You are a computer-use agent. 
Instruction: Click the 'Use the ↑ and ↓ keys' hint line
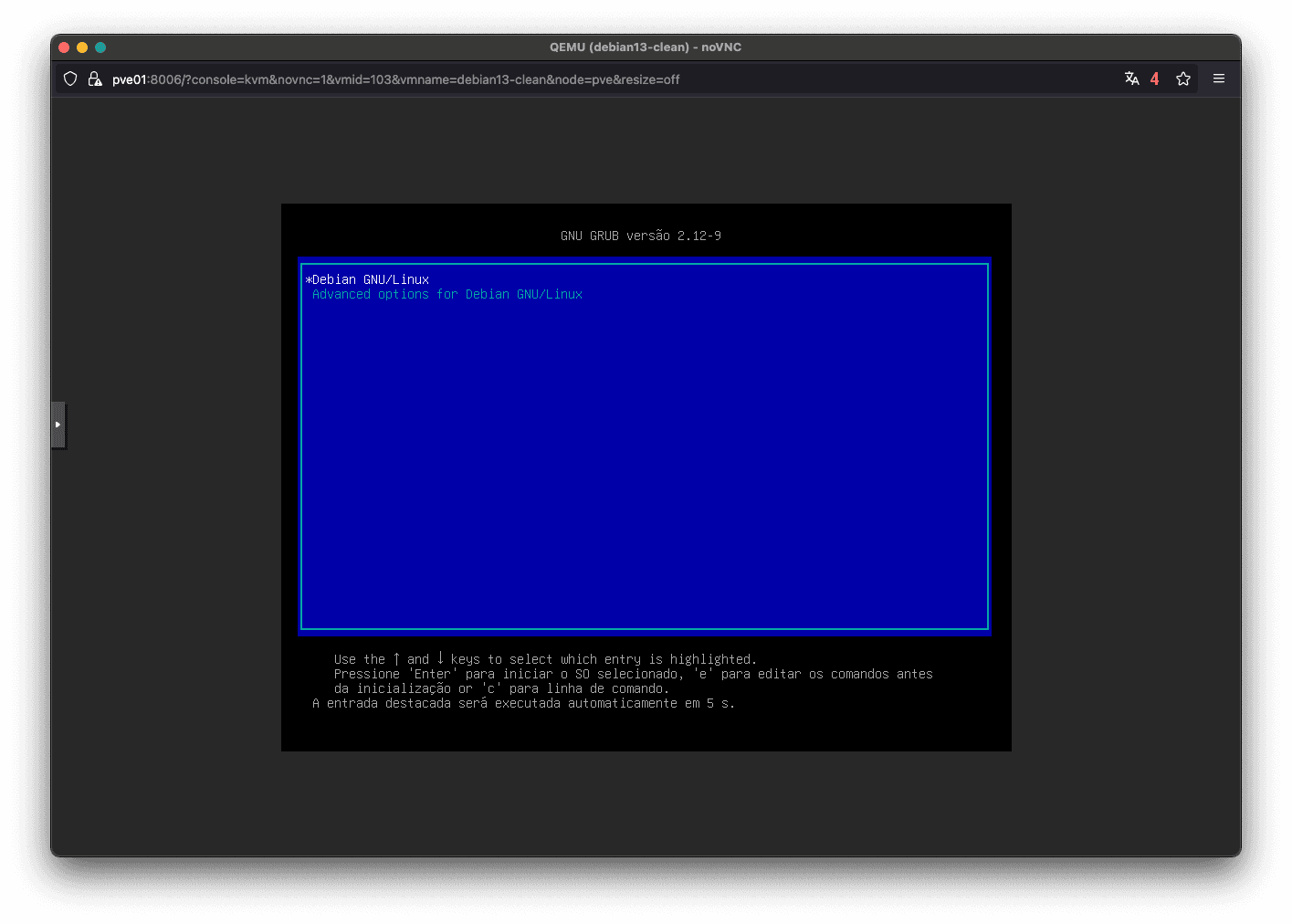click(x=545, y=659)
